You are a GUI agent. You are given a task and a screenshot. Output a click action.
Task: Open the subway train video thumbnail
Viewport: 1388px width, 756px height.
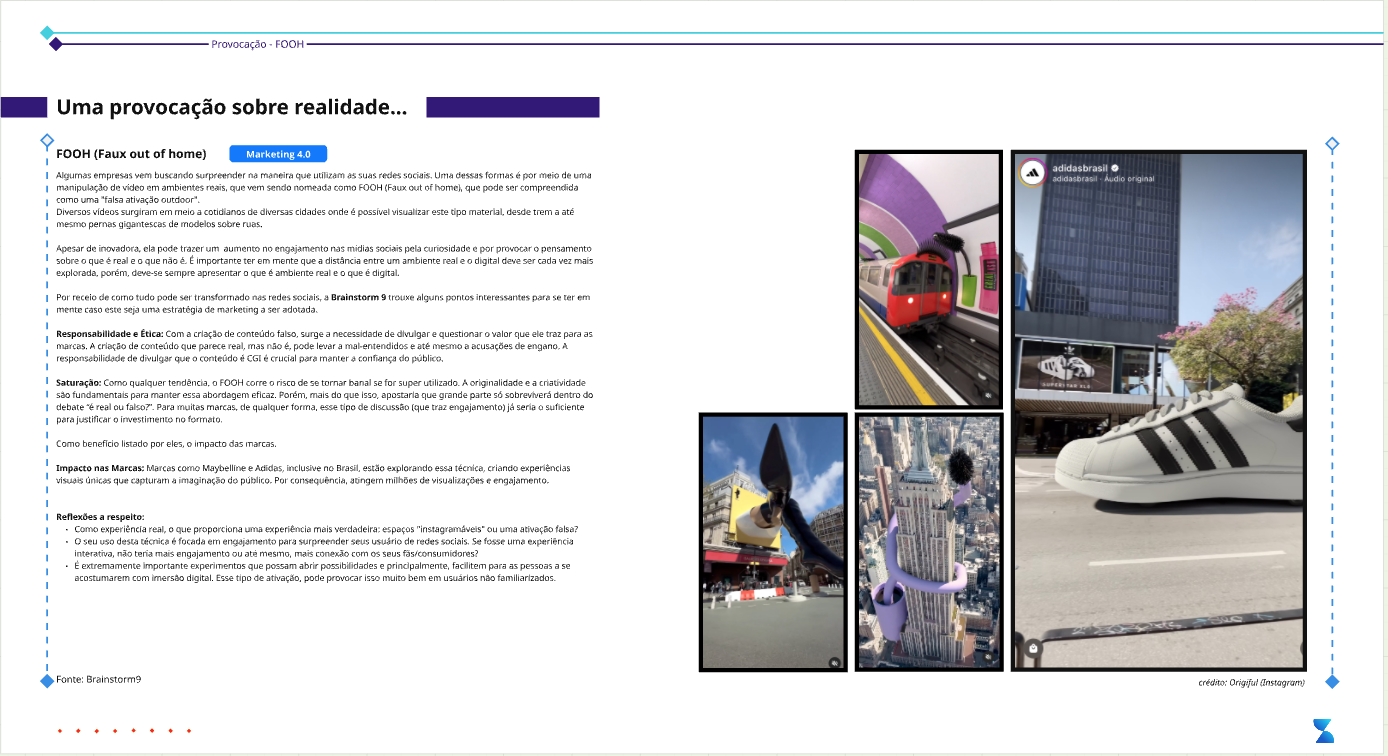(928, 279)
